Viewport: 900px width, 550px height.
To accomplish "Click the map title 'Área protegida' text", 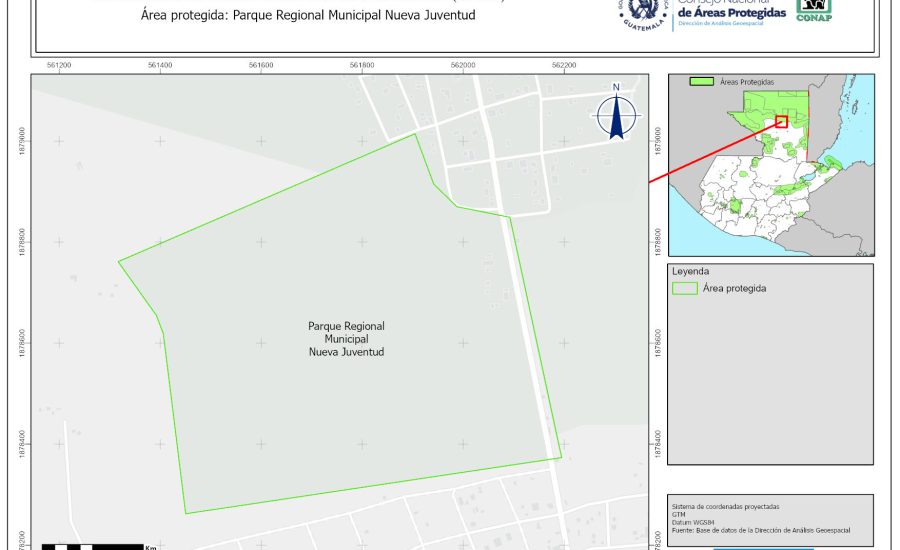I will (x=307, y=16).
